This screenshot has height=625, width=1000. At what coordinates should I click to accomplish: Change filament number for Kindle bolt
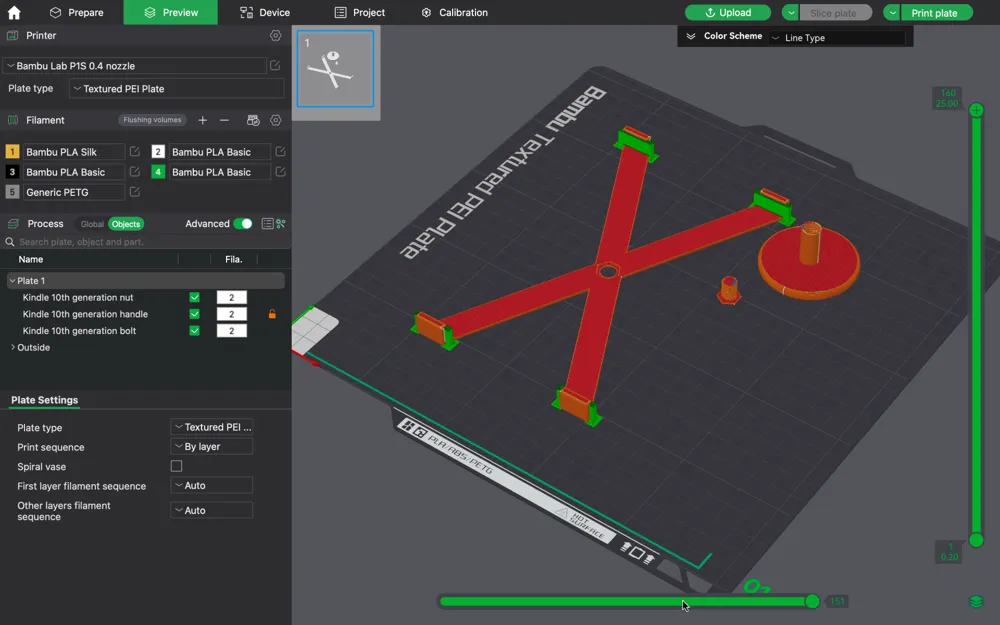pos(232,330)
